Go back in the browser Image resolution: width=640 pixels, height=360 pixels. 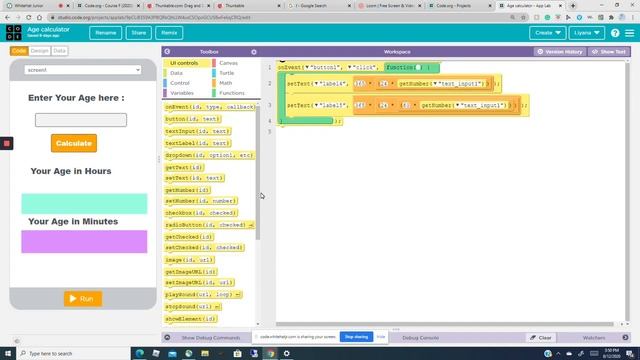click(x=7, y=18)
